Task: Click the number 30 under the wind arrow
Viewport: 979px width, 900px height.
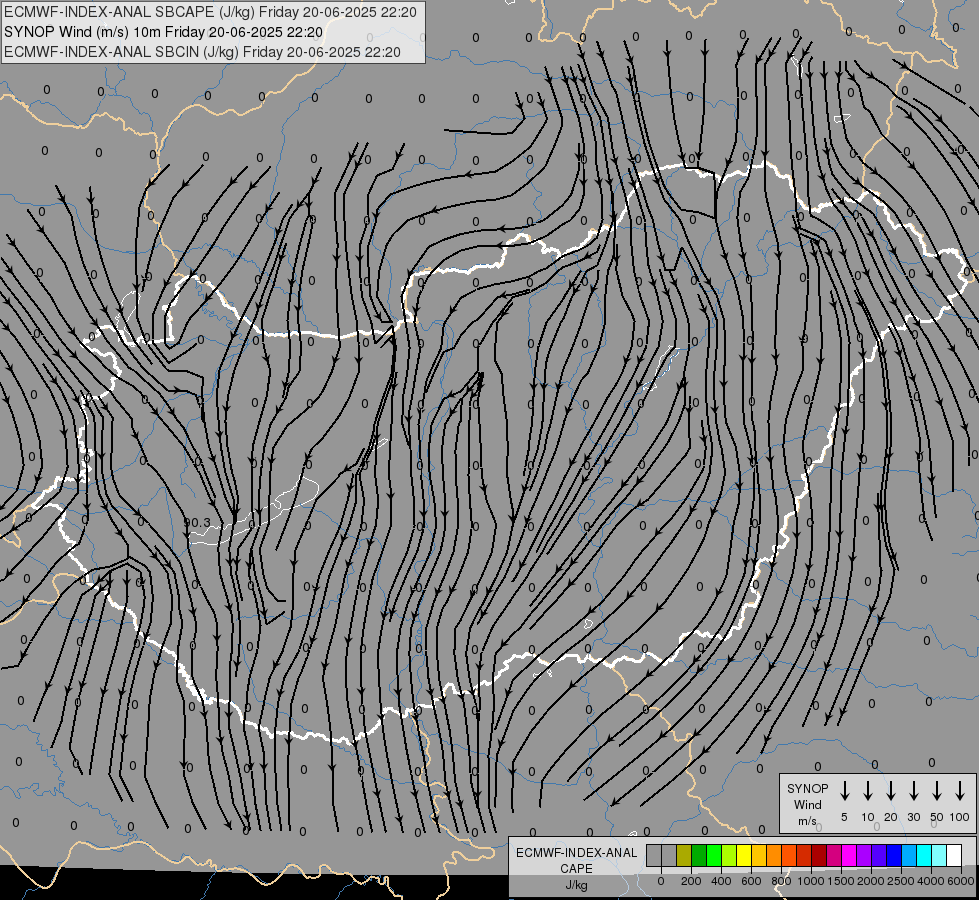Action: [913, 817]
